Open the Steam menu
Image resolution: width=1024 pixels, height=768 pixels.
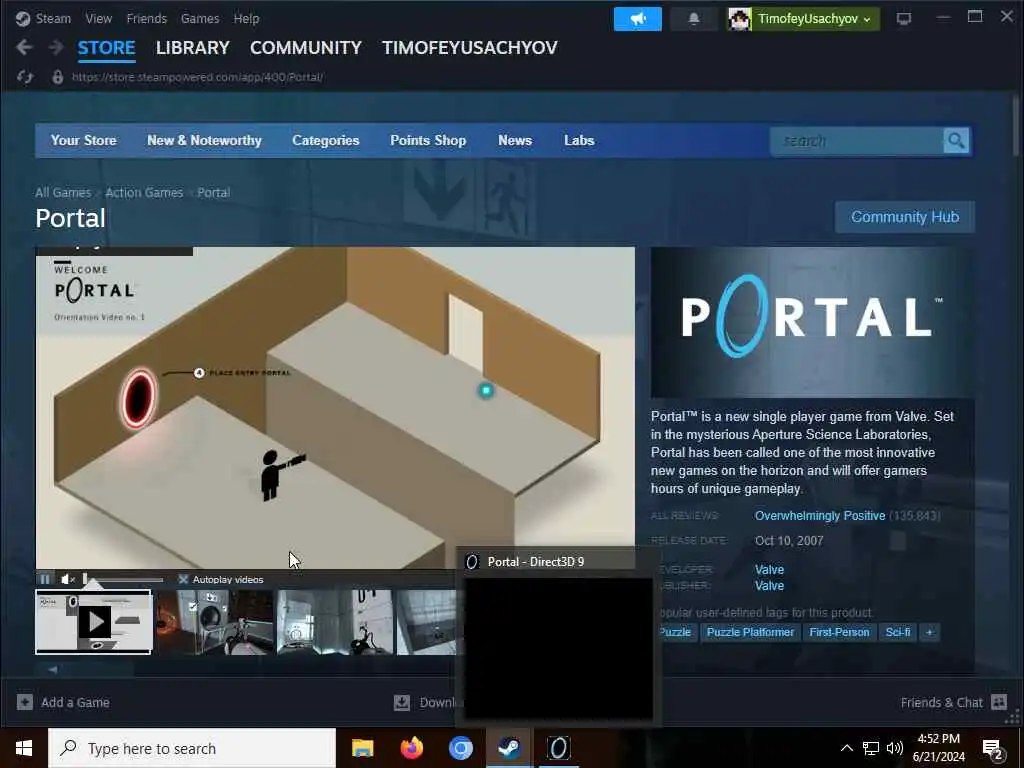point(53,18)
